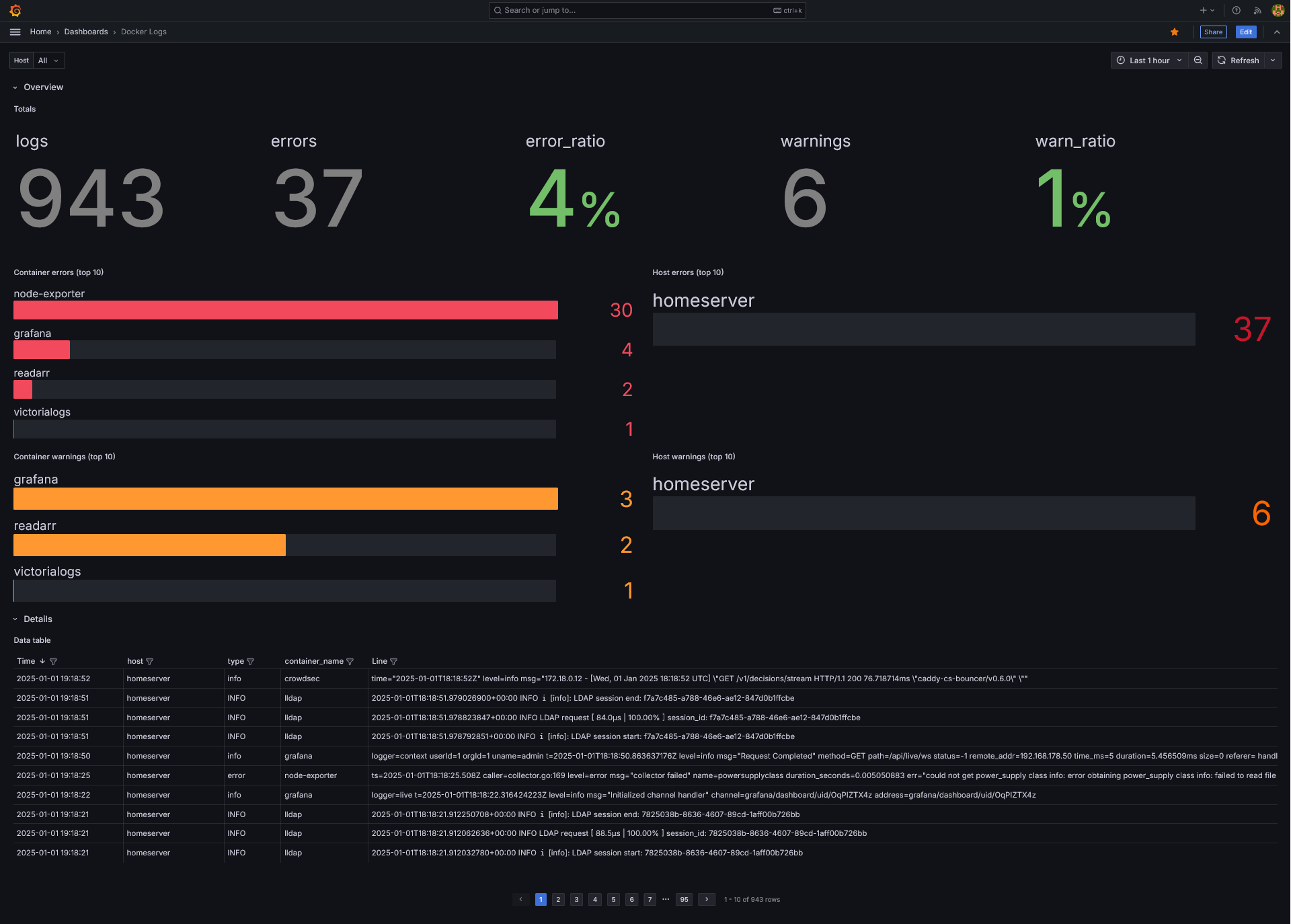1291x924 pixels.
Task: Open the help question mark menu
Action: pos(1236,10)
